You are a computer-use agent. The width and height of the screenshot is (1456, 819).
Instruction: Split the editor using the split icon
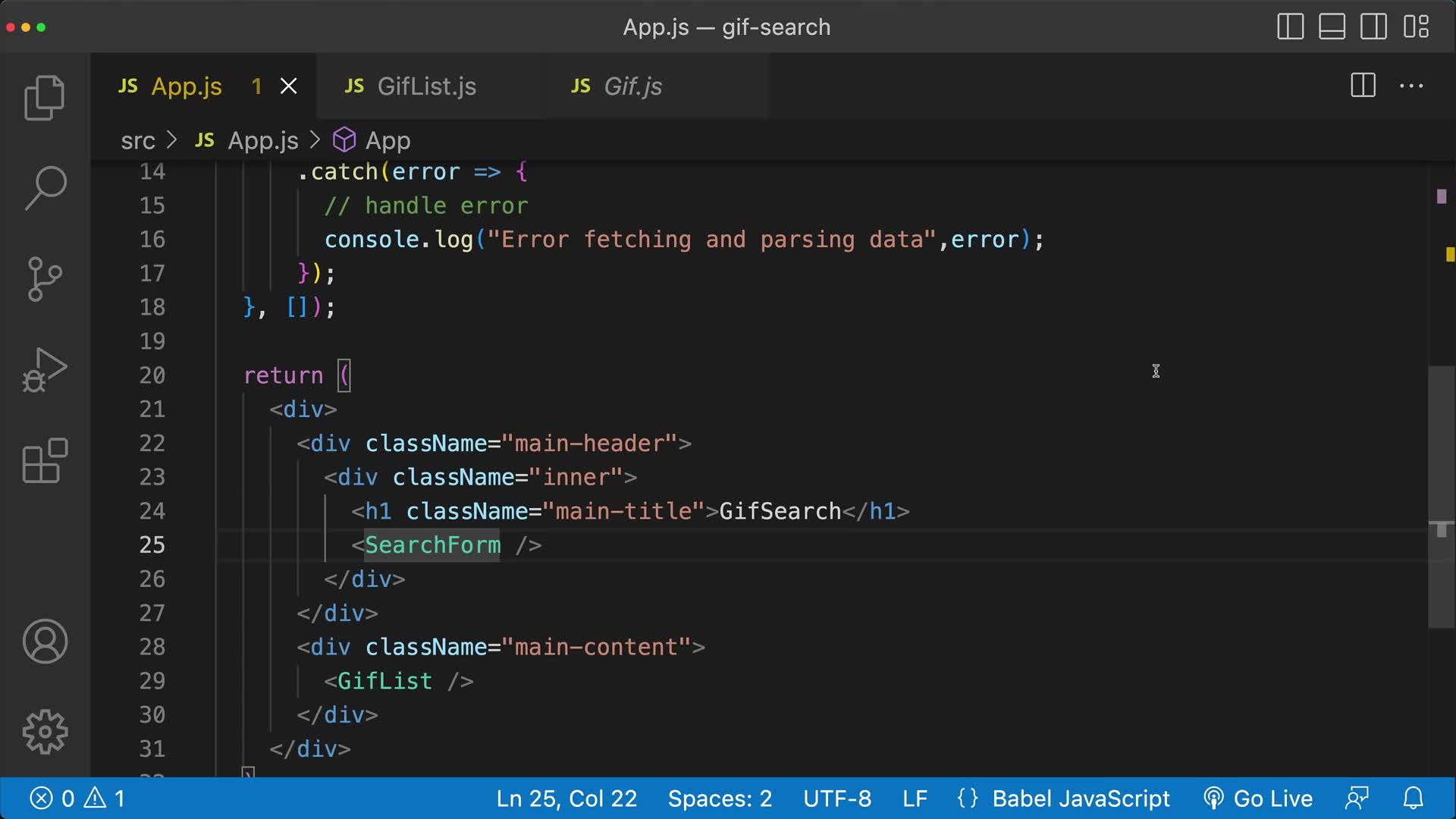coord(1362,86)
